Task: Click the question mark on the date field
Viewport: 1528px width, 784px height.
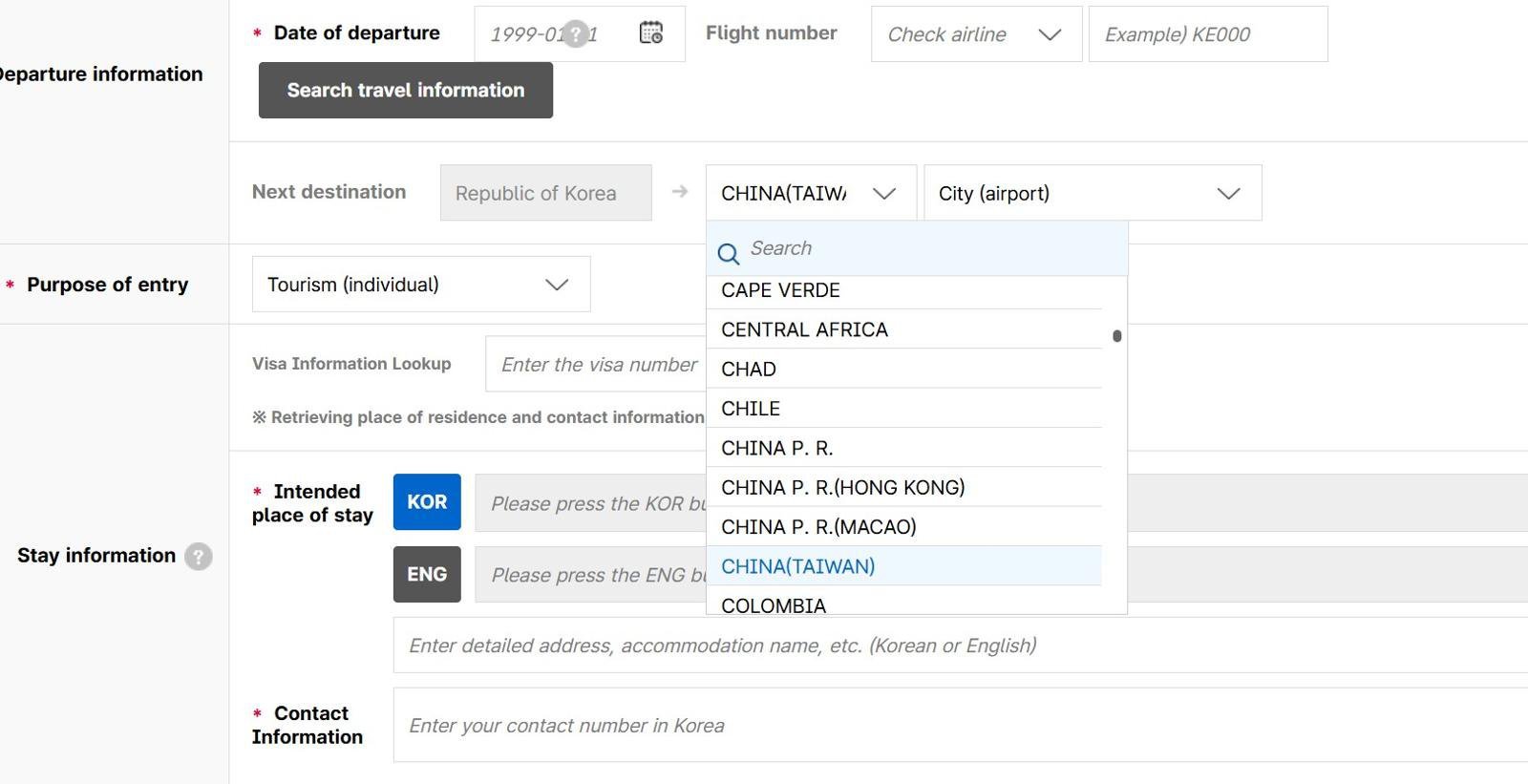Action: 575,34
